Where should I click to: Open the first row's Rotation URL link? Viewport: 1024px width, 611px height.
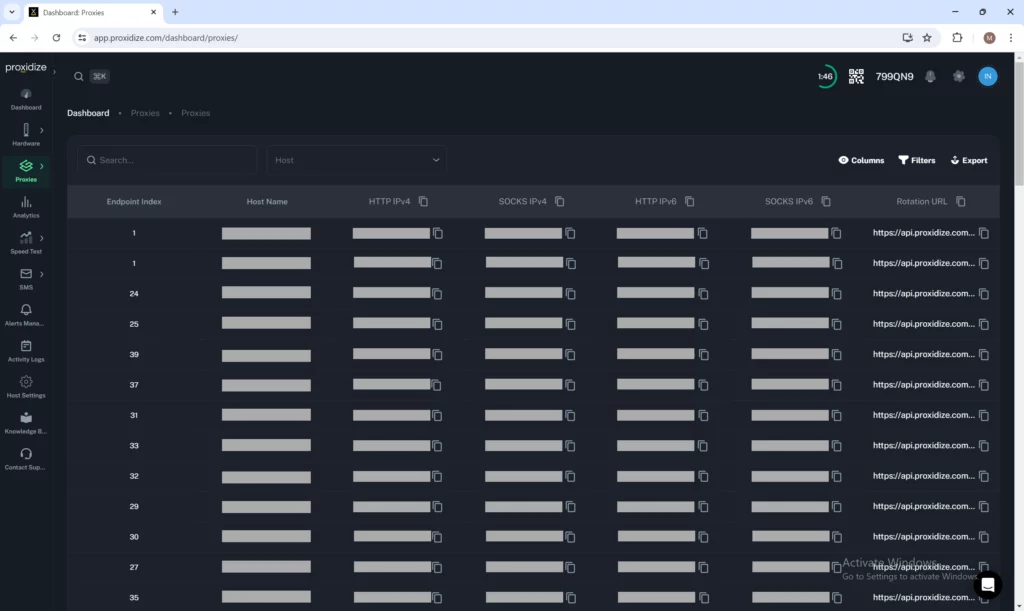[x=922, y=233]
